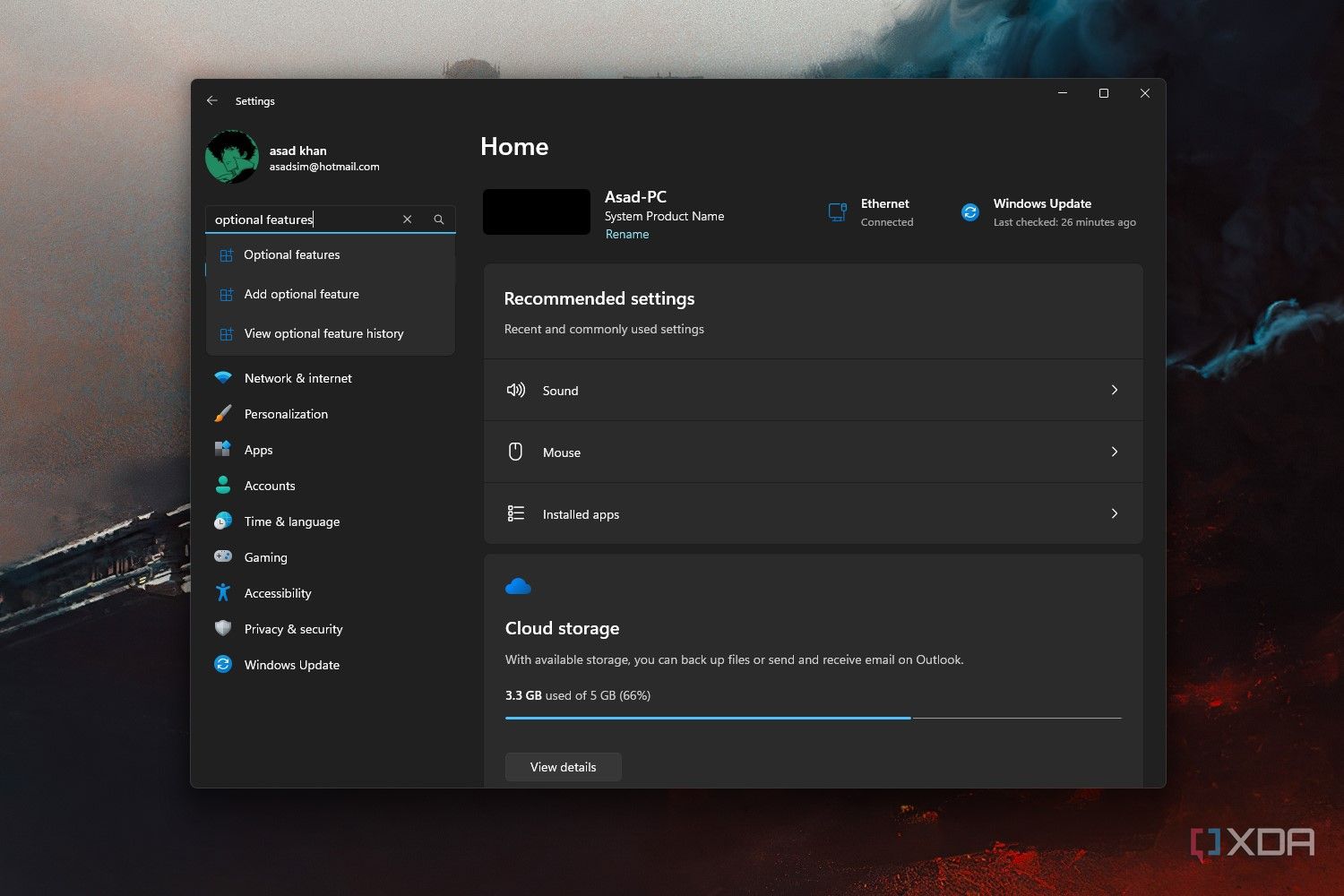Screen dimensions: 1344x896
Task: Click the Gaming controller icon
Action: pos(223,556)
